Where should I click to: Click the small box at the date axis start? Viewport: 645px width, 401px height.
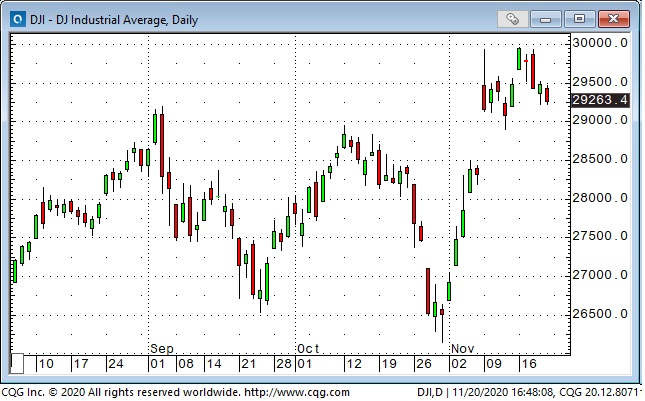click(x=17, y=364)
